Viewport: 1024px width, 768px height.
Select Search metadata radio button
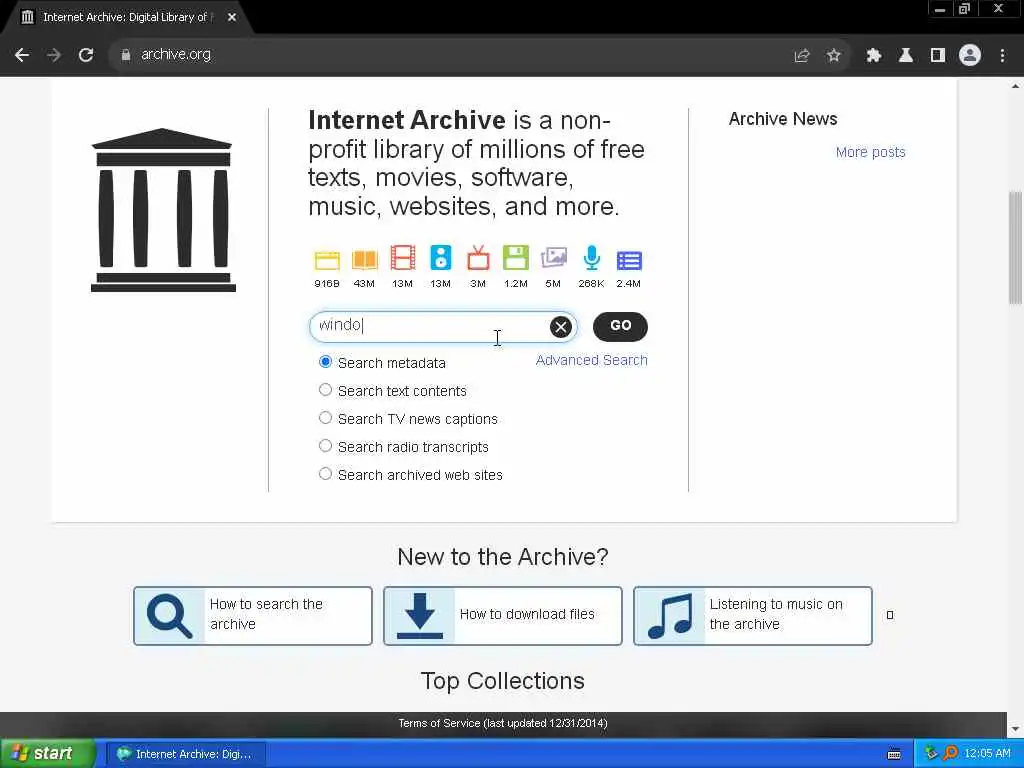pos(325,362)
